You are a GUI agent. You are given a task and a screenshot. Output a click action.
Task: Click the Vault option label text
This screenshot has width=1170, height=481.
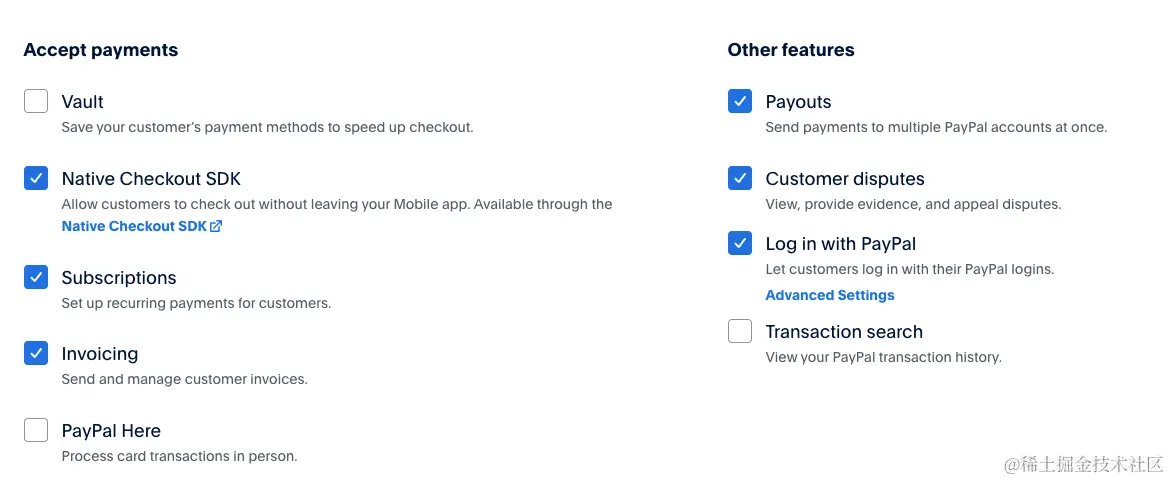[82, 102]
